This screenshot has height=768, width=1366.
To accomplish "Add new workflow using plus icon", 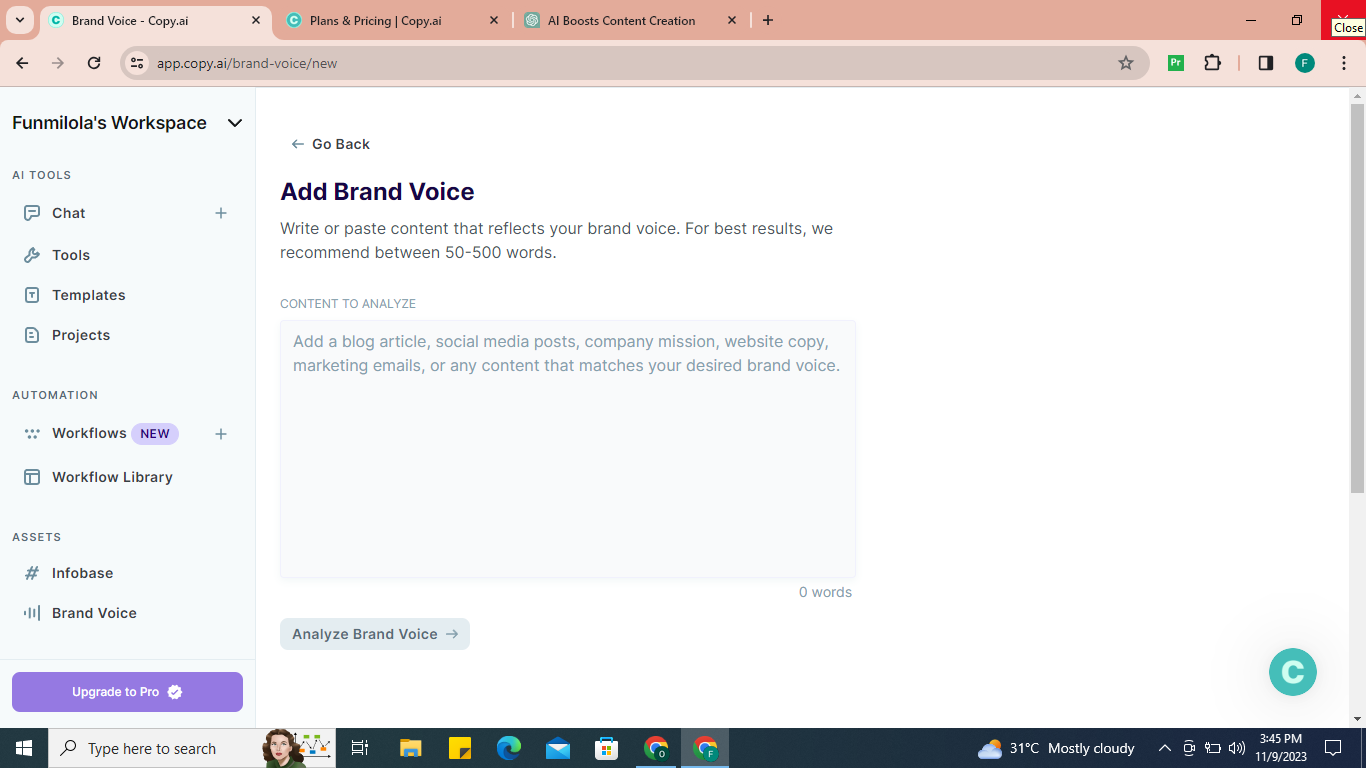I will 221,434.
